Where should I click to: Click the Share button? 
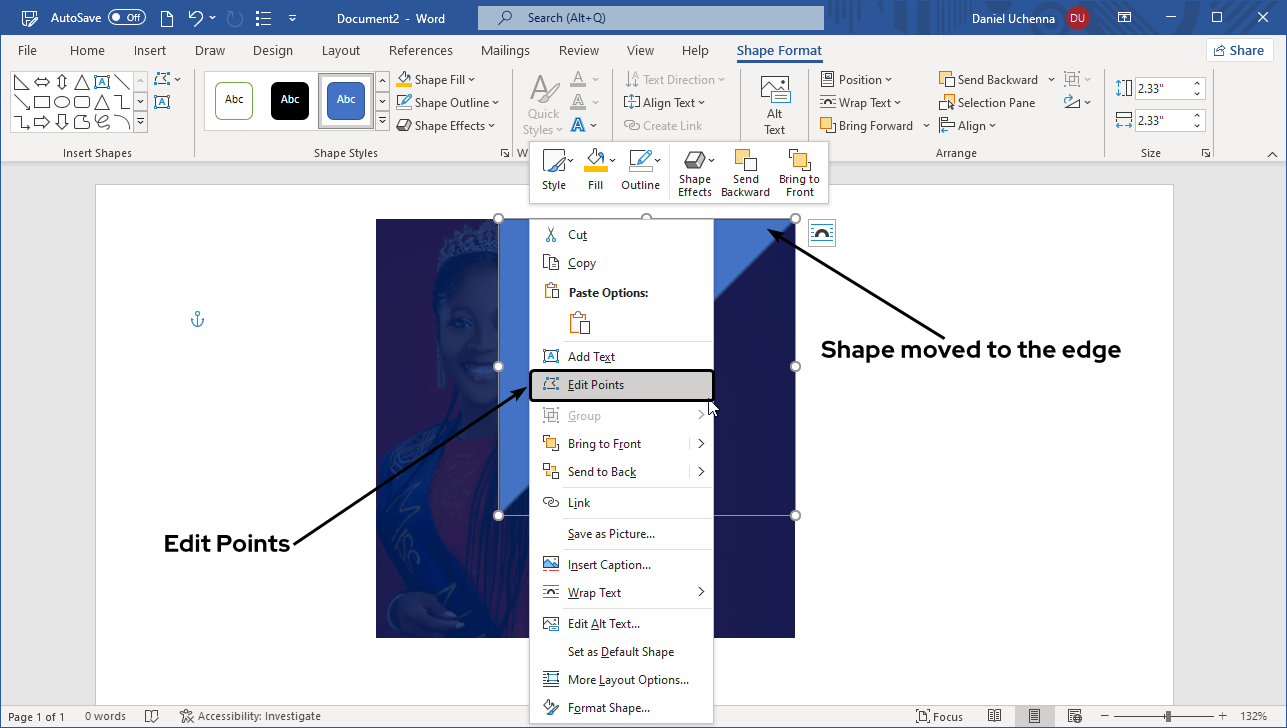click(1239, 51)
